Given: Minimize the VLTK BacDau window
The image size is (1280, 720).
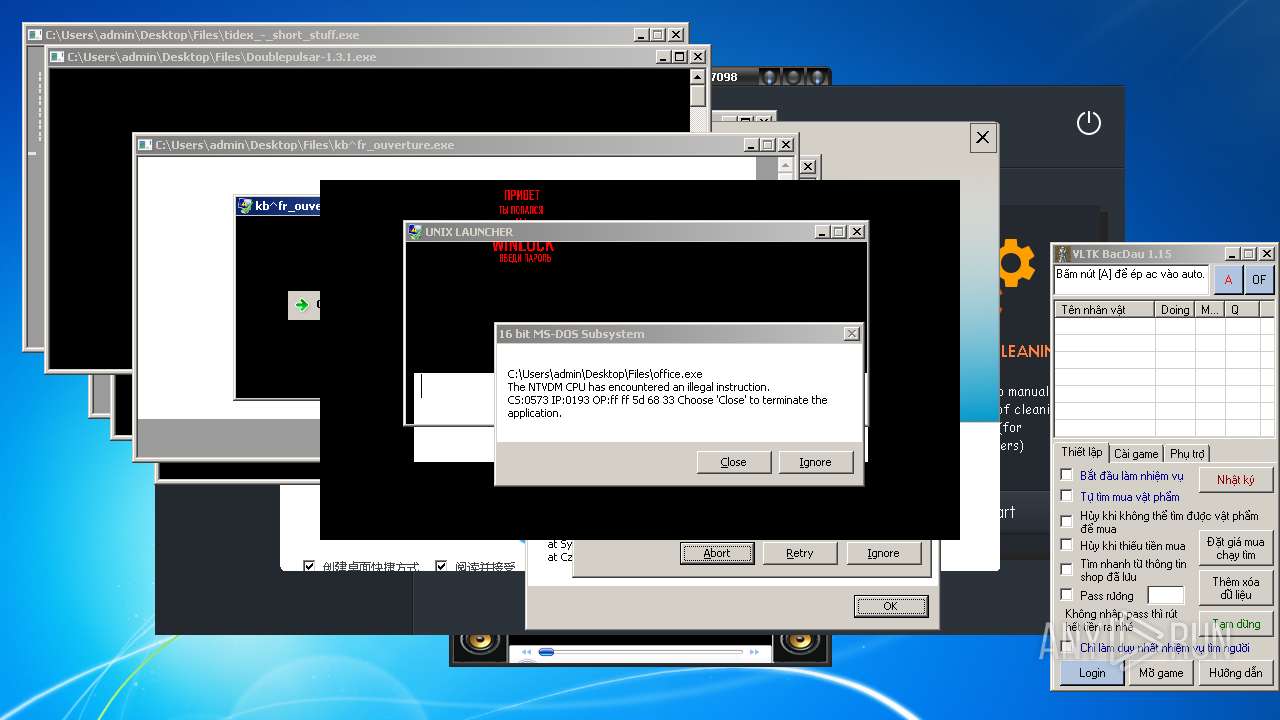Looking at the screenshot, I should tap(1232, 254).
